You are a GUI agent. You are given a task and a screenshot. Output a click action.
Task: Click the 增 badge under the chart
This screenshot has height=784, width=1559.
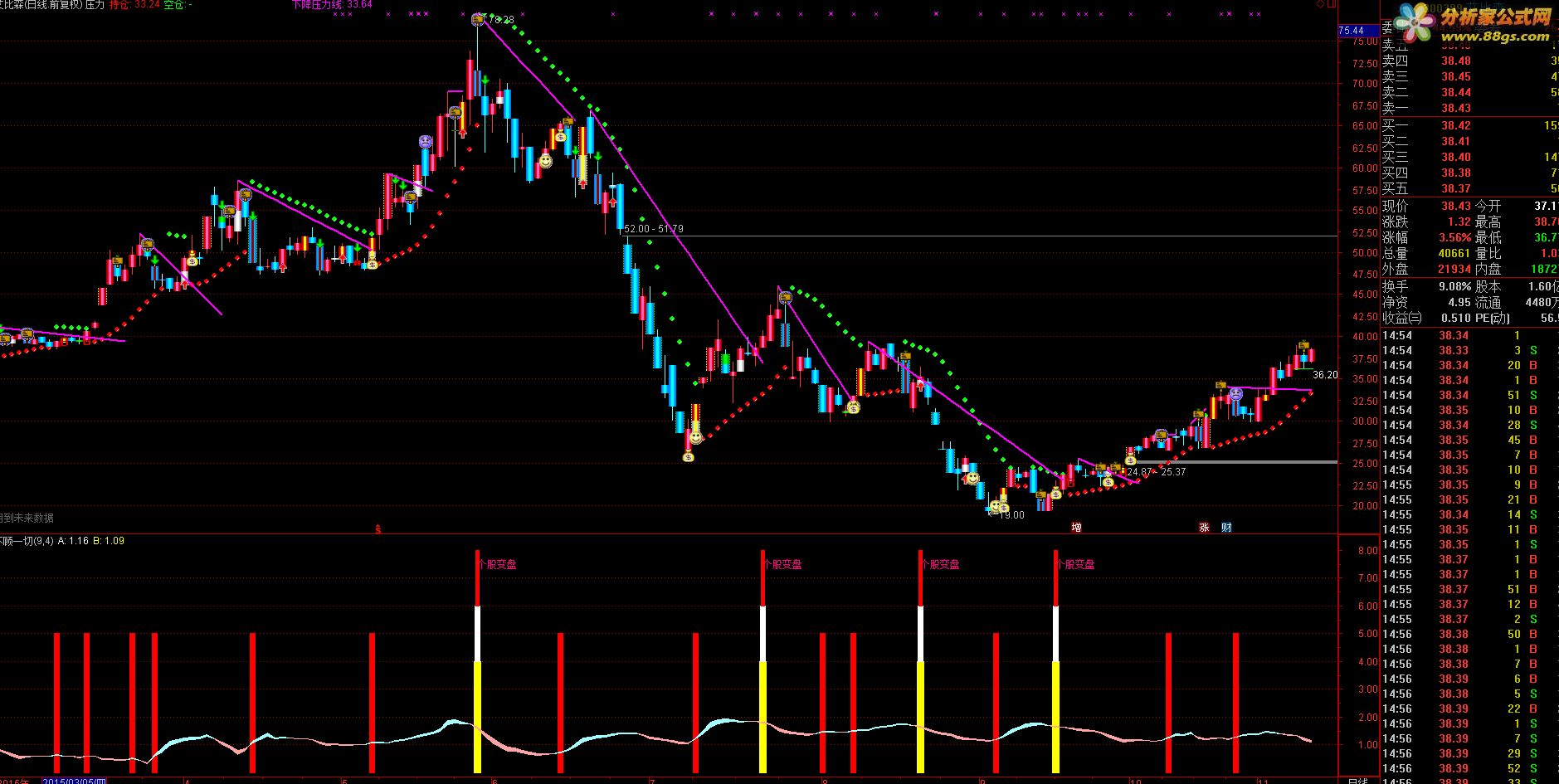1076,527
